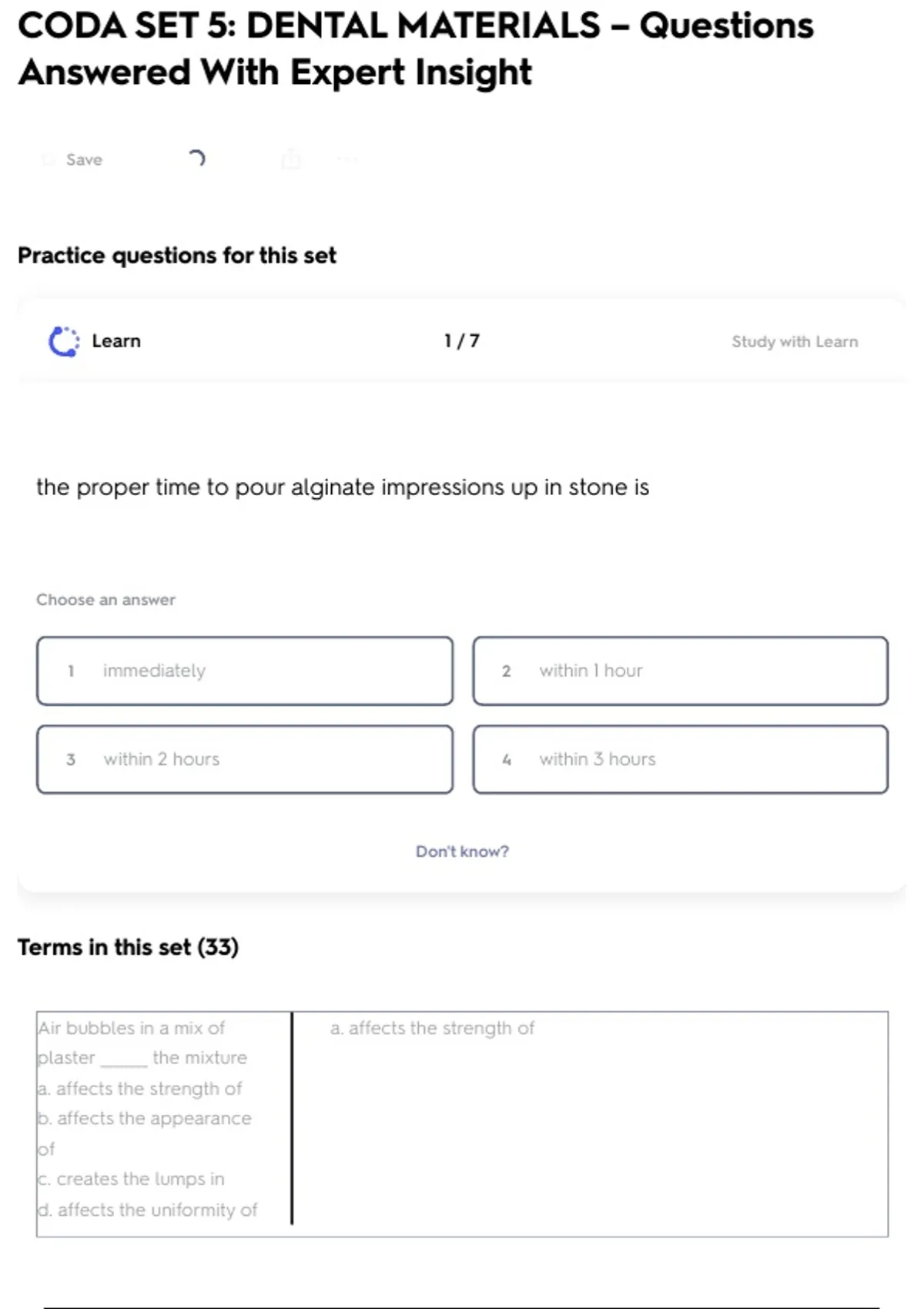The width and height of the screenshot is (924, 1309).
Task: Click the Save button
Action: click(83, 159)
